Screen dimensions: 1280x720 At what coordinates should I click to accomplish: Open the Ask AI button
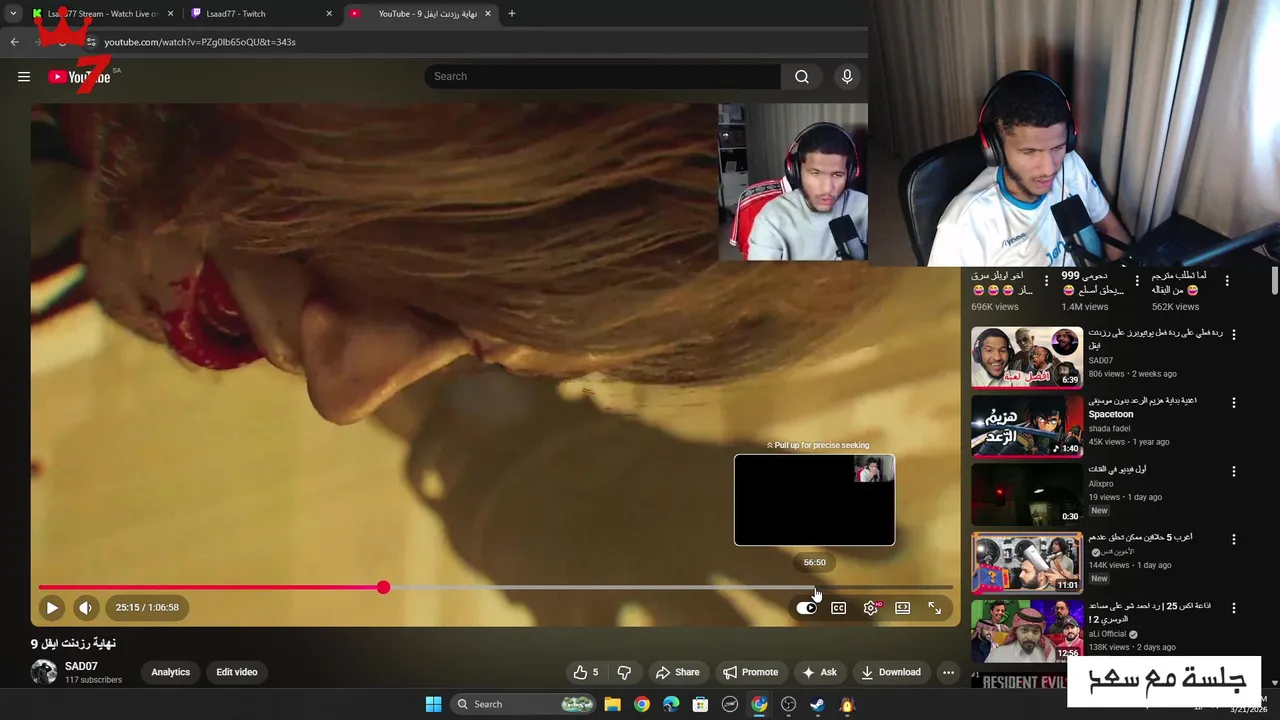click(819, 672)
